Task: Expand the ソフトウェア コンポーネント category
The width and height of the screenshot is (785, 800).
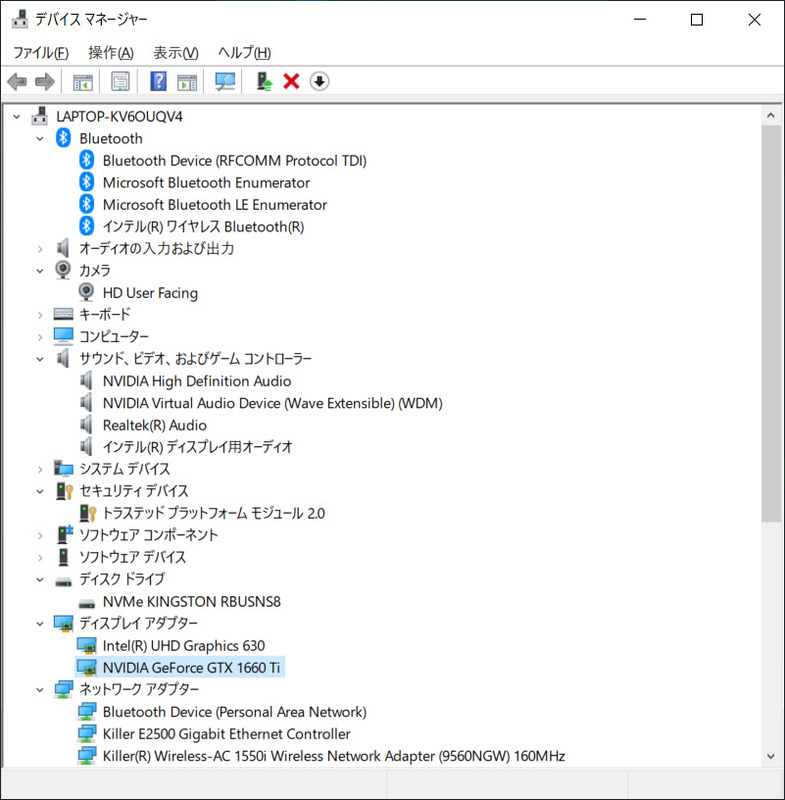Action: click(40, 535)
